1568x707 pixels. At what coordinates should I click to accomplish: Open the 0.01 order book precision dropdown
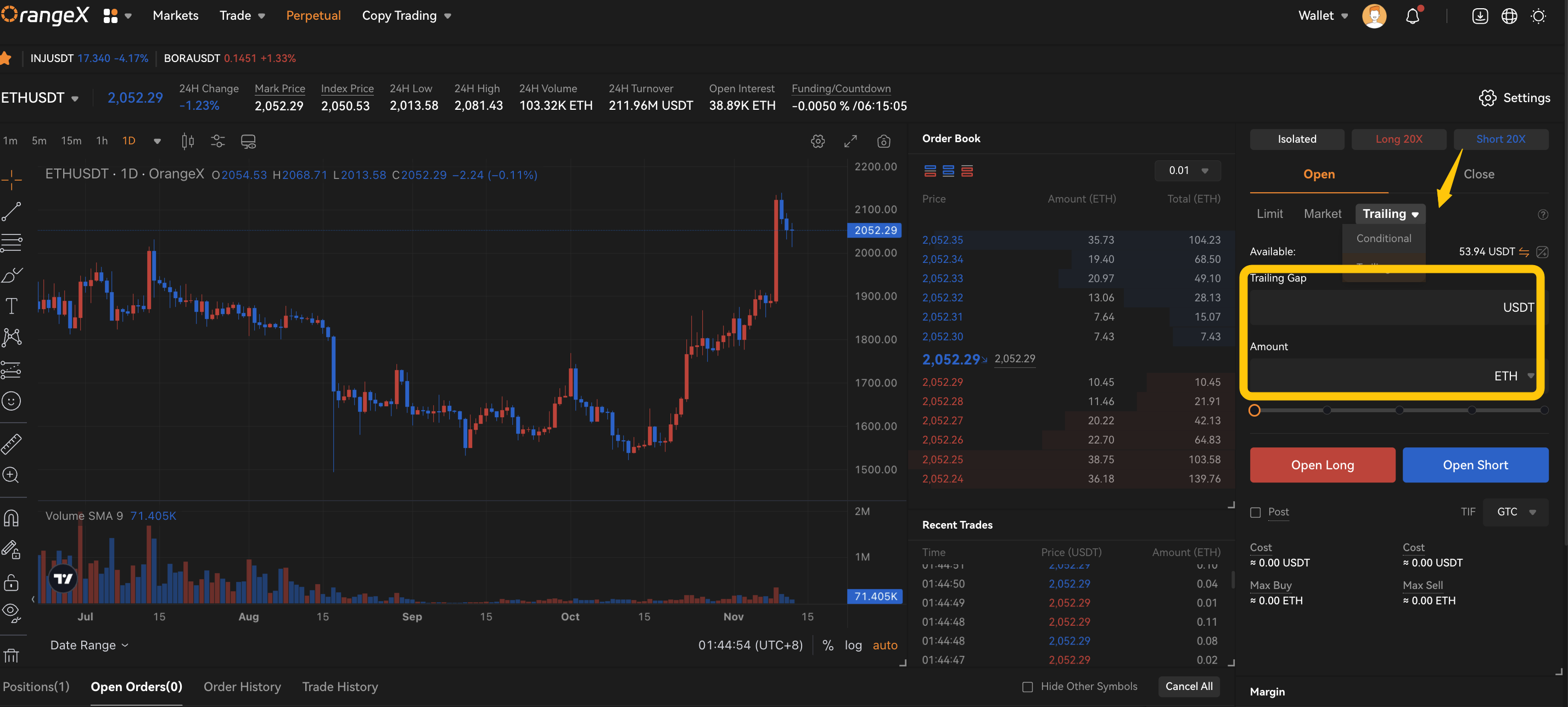(x=1188, y=171)
